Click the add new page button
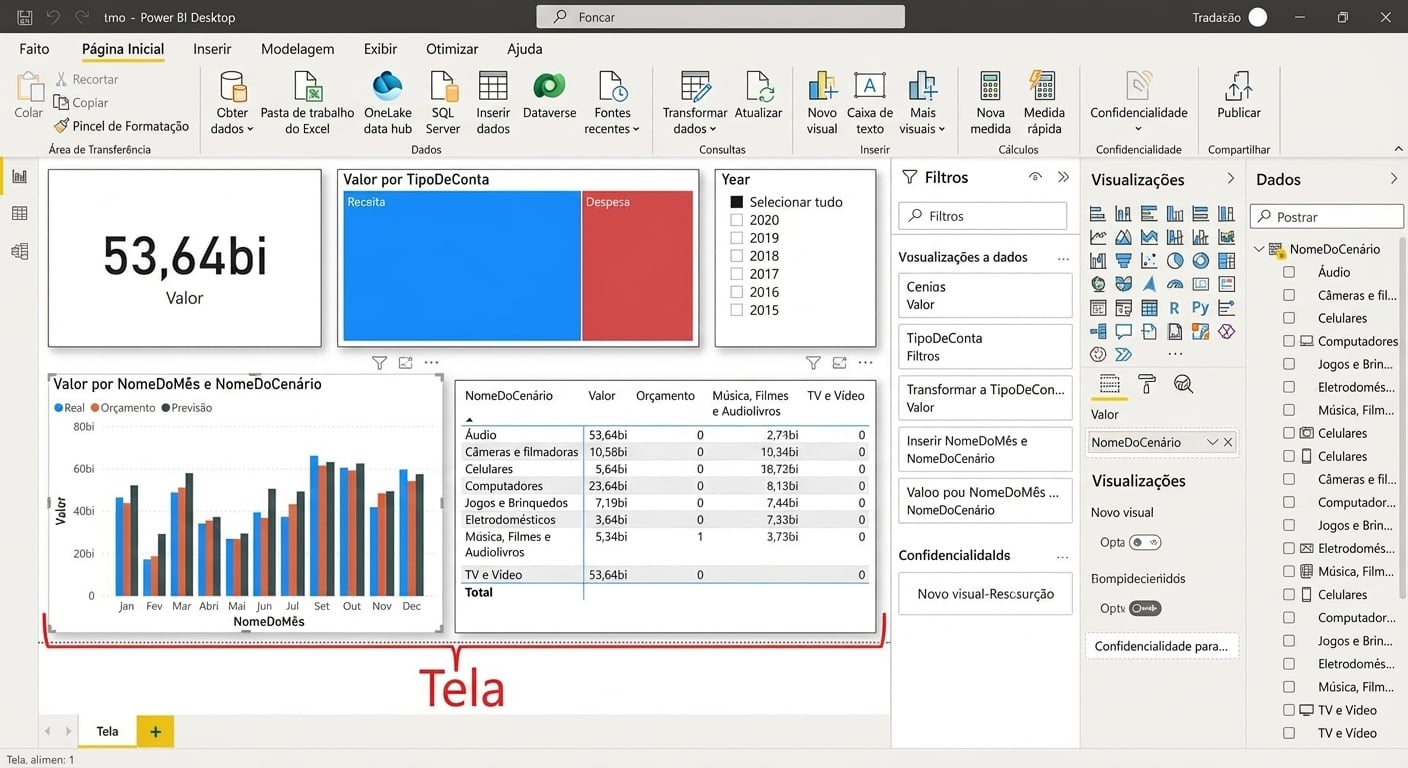 point(155,731)
